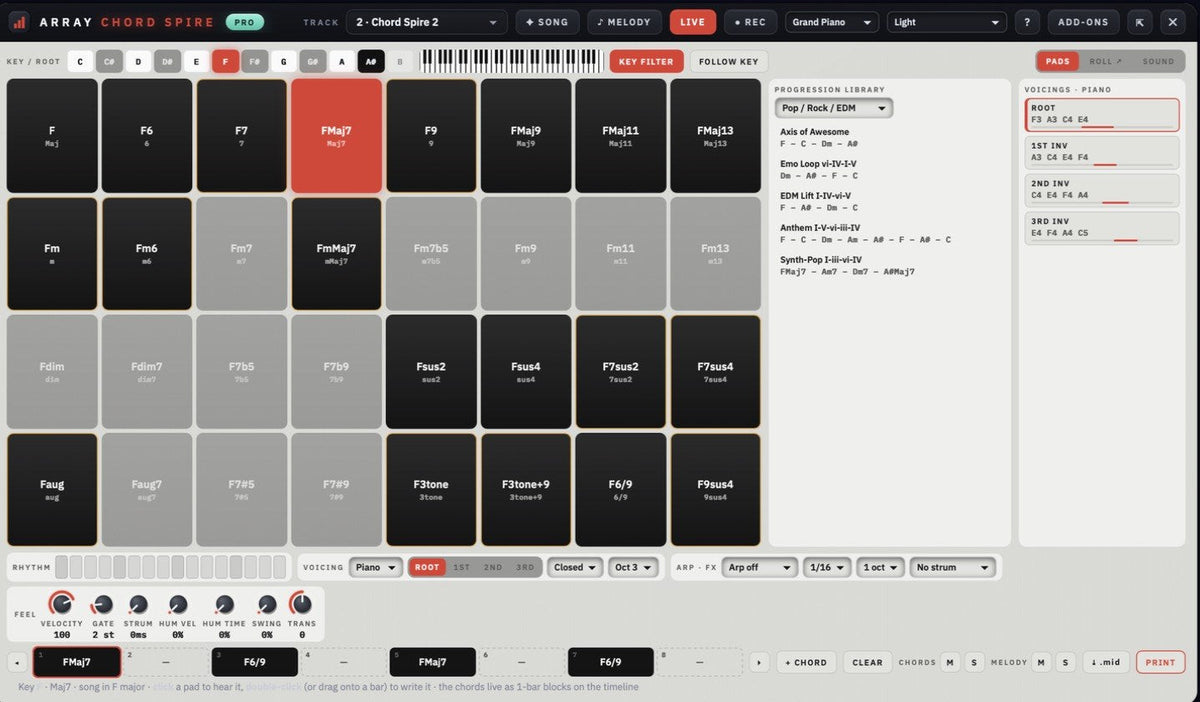
Task: Play the FmMaj7 chord pad
Action: [336, 254]
